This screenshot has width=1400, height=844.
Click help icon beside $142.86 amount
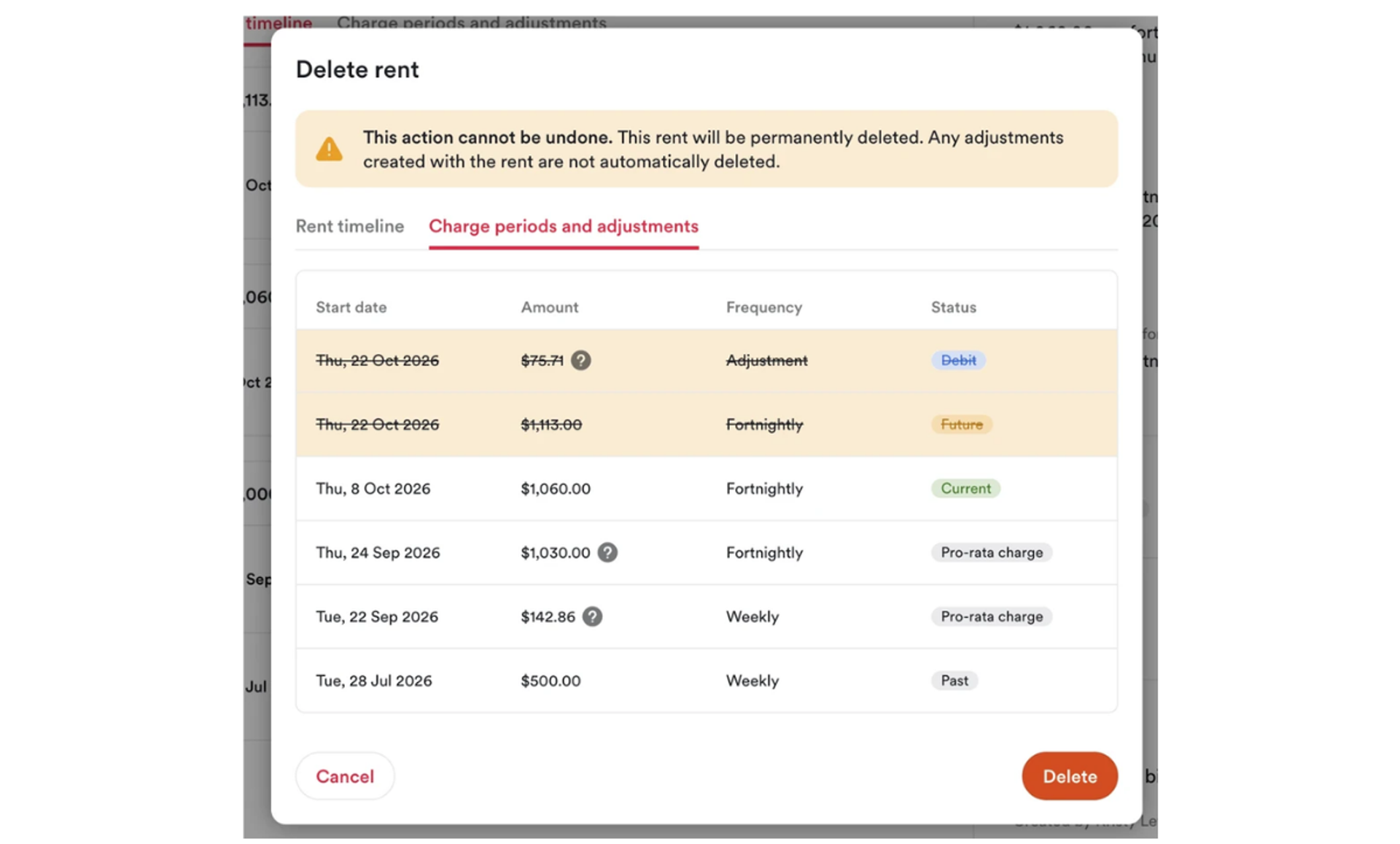pos(592,616)
